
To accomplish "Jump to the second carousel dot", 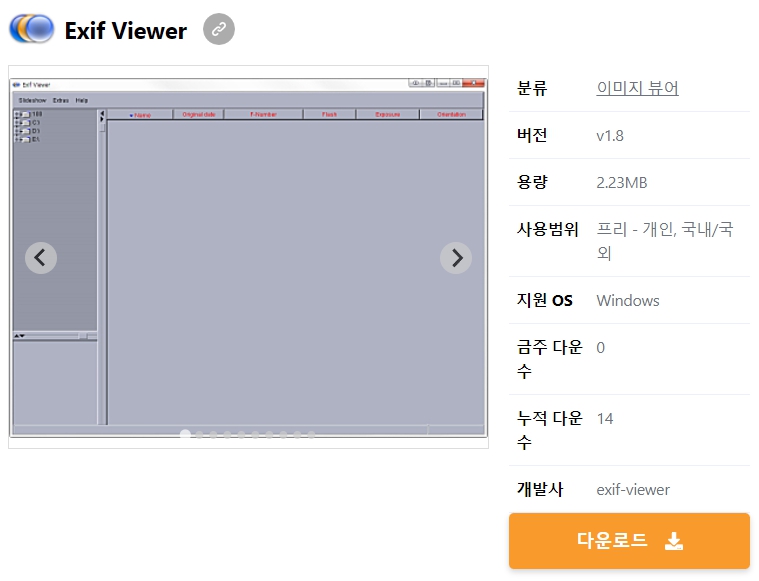I will (x=199, y=435).
